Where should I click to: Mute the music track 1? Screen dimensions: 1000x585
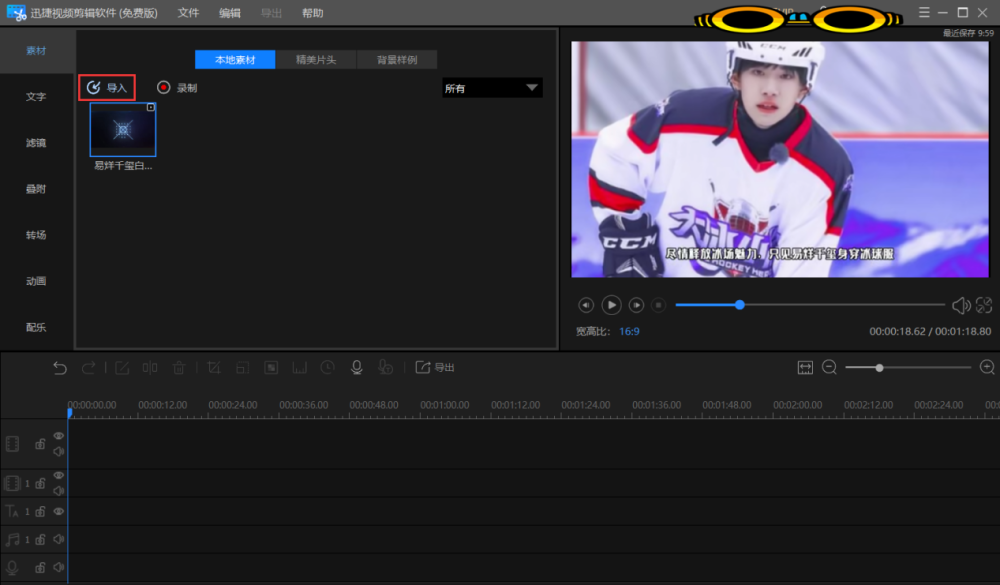tap(59, 540)
